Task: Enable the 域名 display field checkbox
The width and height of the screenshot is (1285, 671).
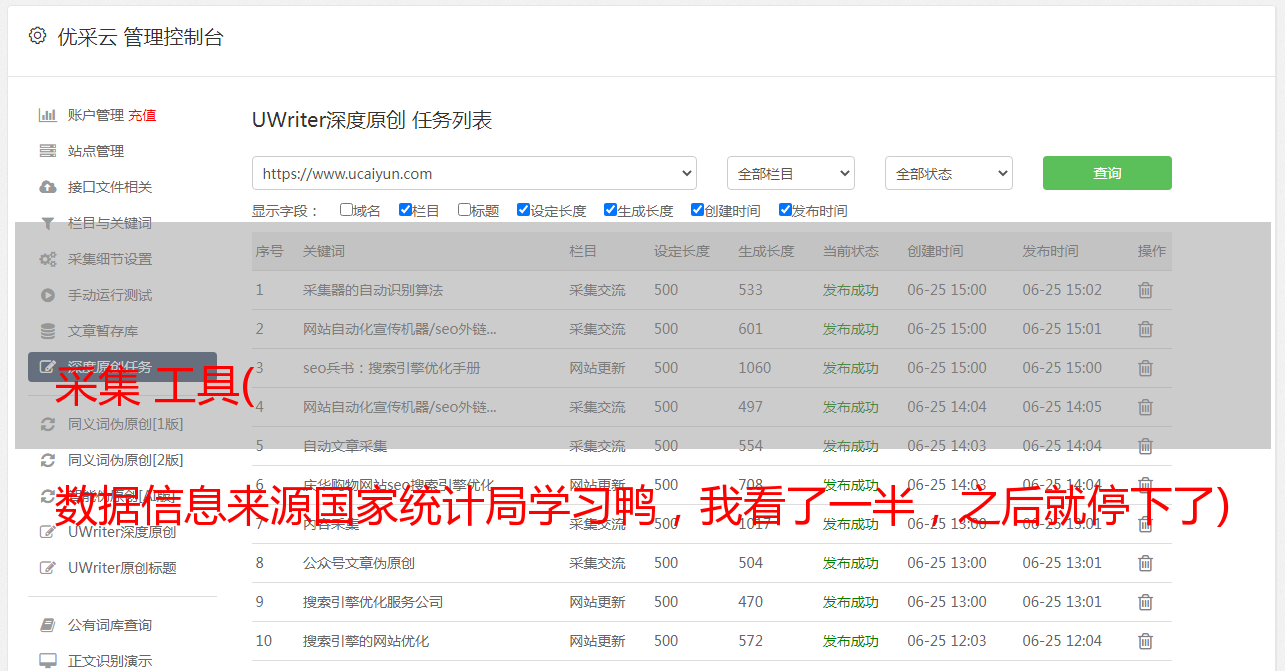Action: [346, 210]
